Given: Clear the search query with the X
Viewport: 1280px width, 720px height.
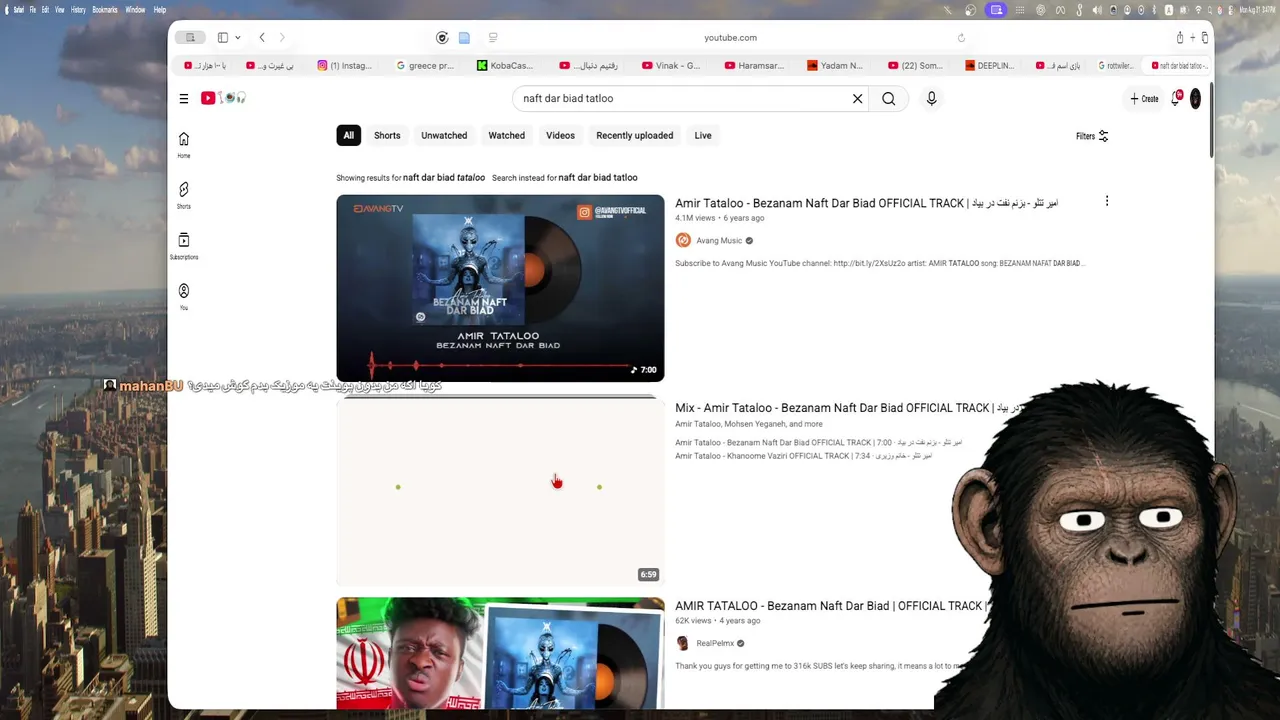Looking at the screenshot, I should 857,98.
